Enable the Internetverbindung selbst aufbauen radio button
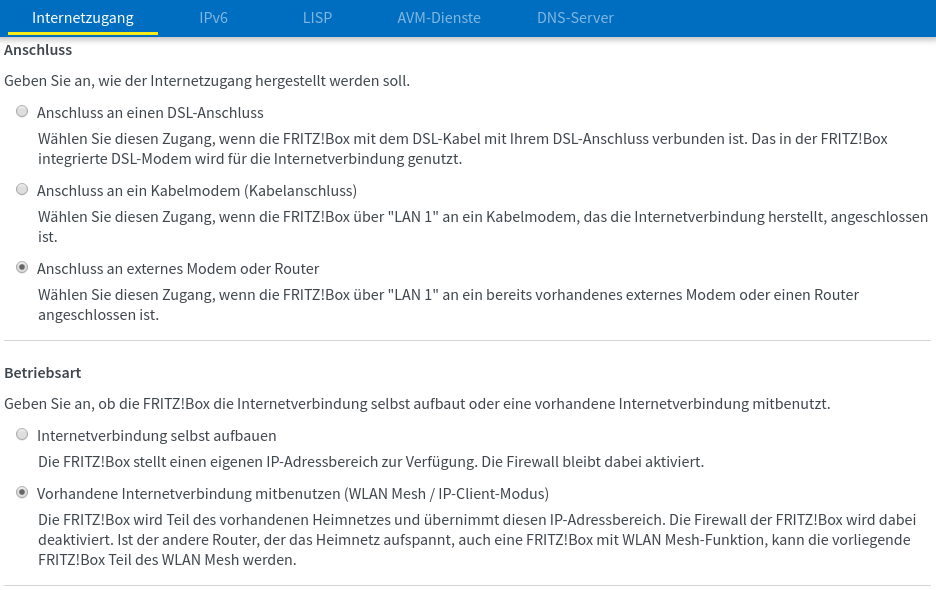Image resolution: width=936 pixels, height=590 pixels. tap(22, 434)
